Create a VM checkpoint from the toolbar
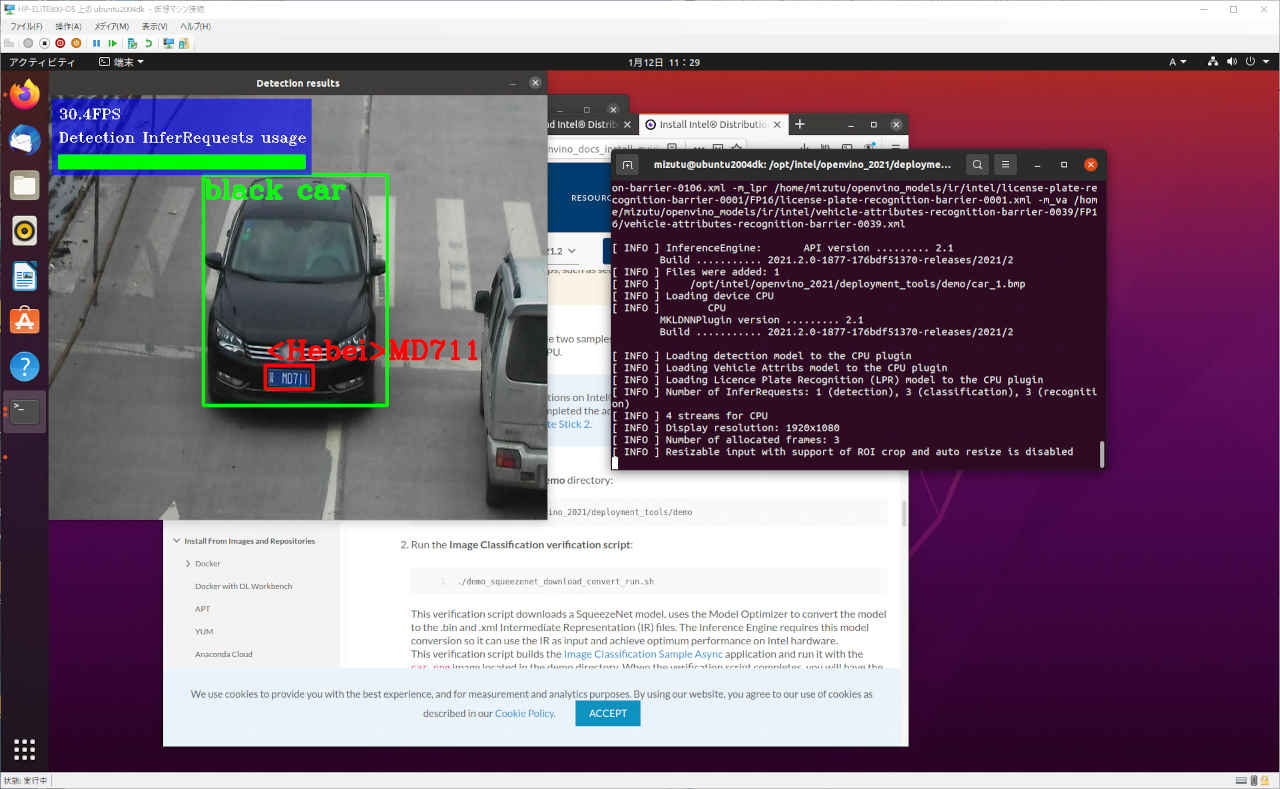Viewport: 1280px width, 789px height. tap(133, 43)
